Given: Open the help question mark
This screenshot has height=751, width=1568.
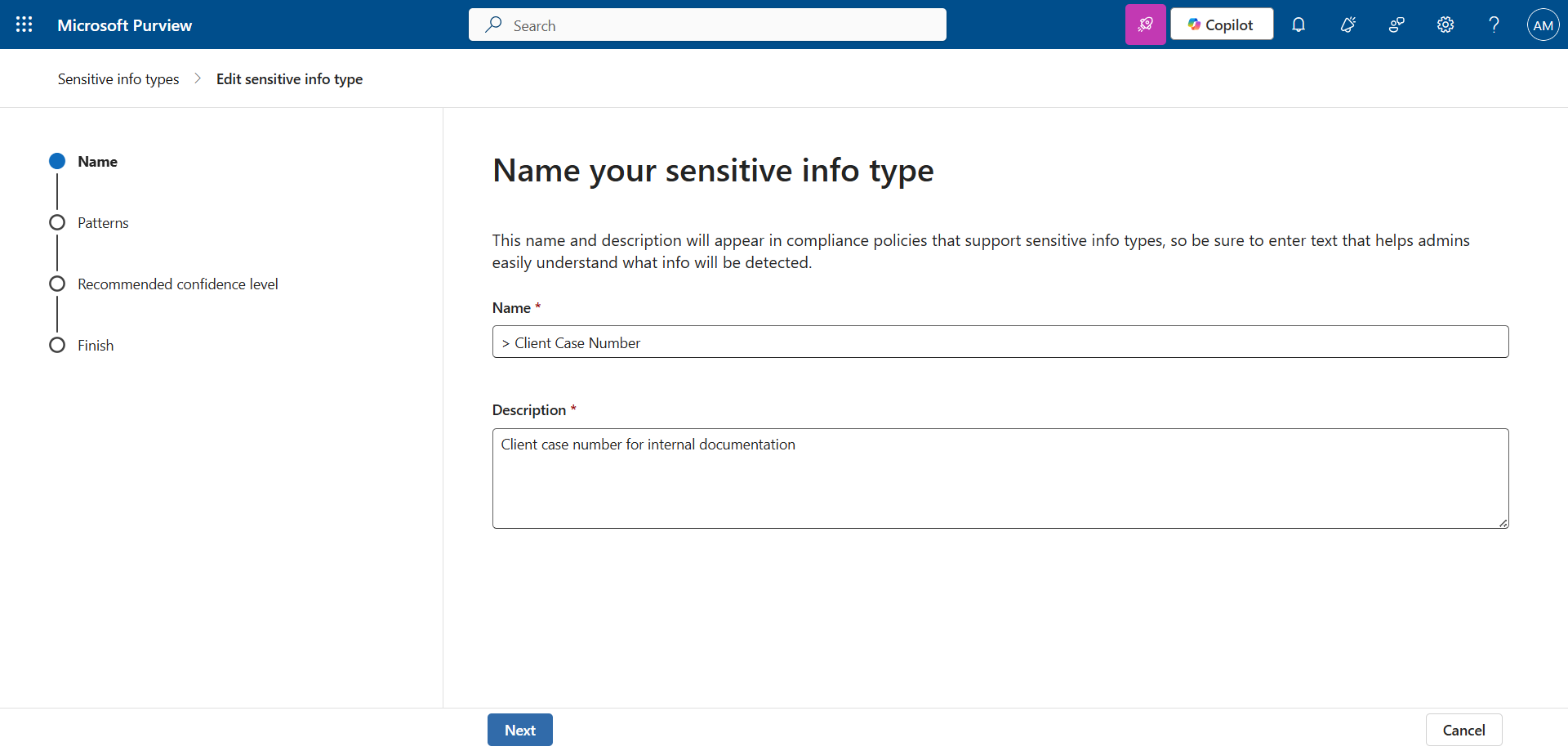Looking at the screenshot, I should pos(1494,25).
